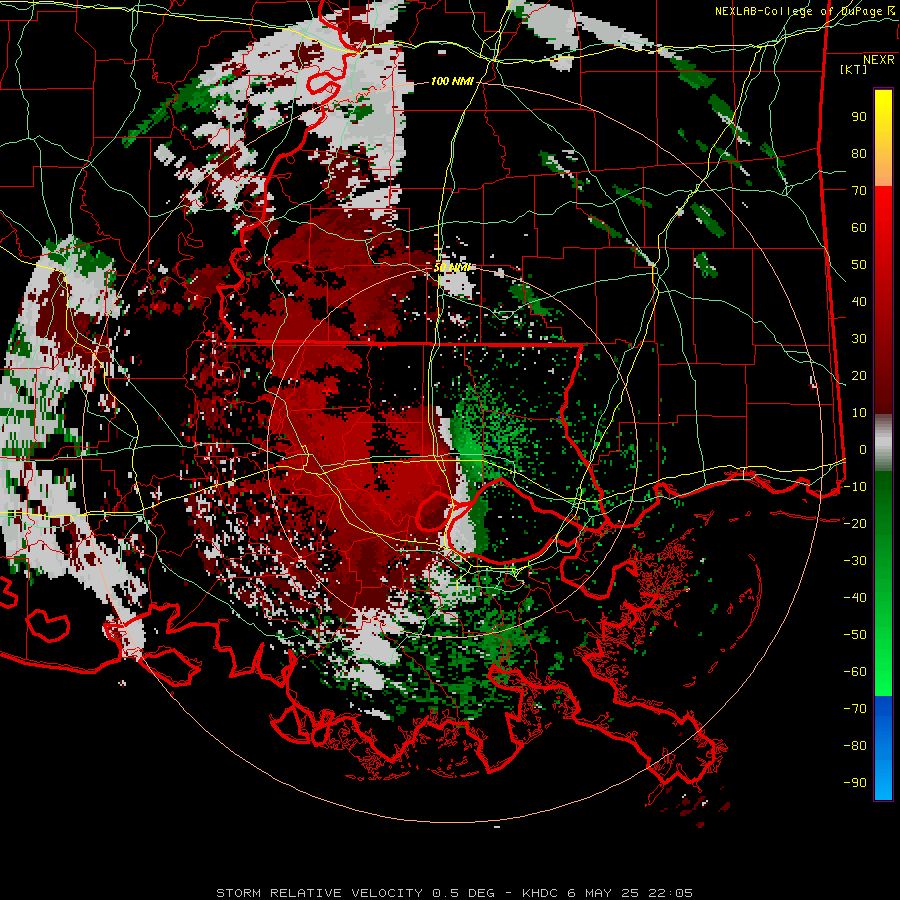This screenshot has height=900, width=900.
Task: Click the positive 90 value on the velocity scale
Action: point(859,117)
